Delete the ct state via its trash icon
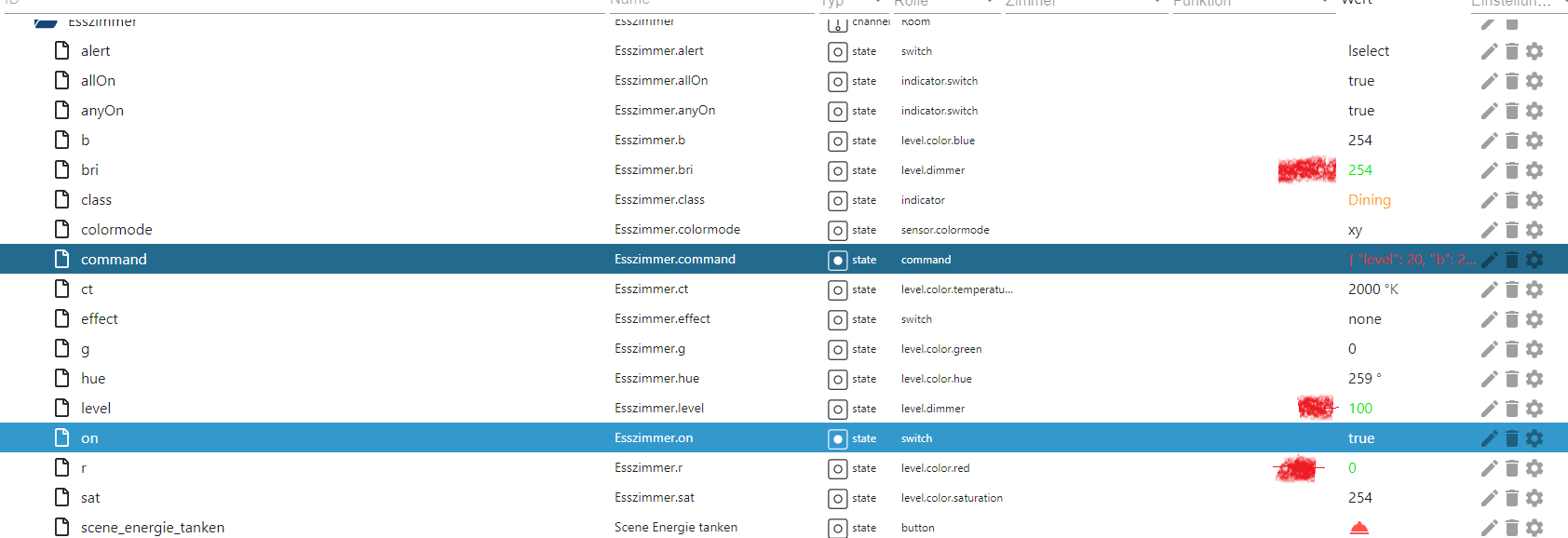Image resolution: width=1568 pixels, height=538 pixels. pyautogui.click(x=1512, y=289)
